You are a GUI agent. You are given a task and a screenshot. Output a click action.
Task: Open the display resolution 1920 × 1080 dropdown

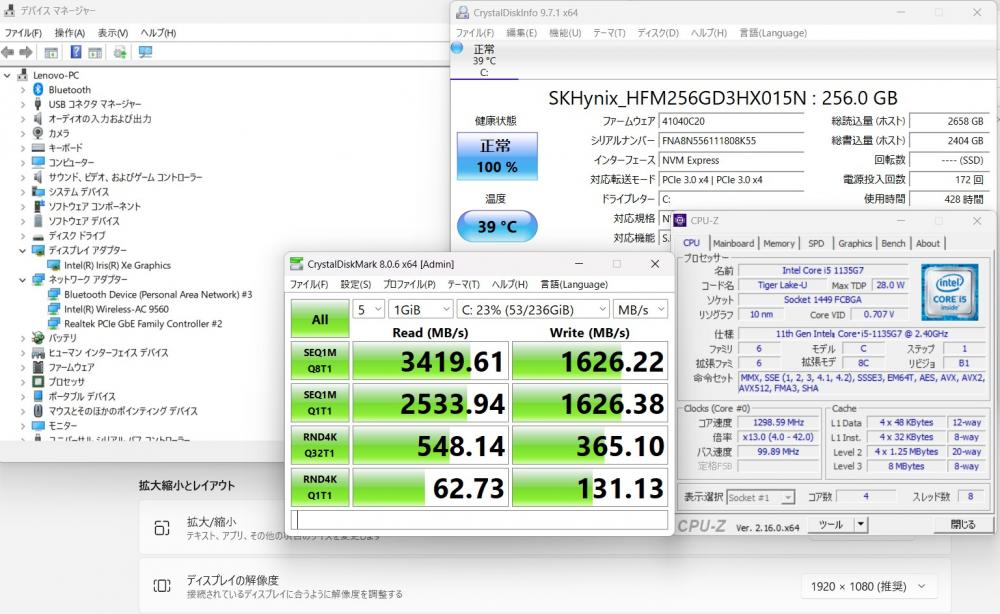click(865, 587)
